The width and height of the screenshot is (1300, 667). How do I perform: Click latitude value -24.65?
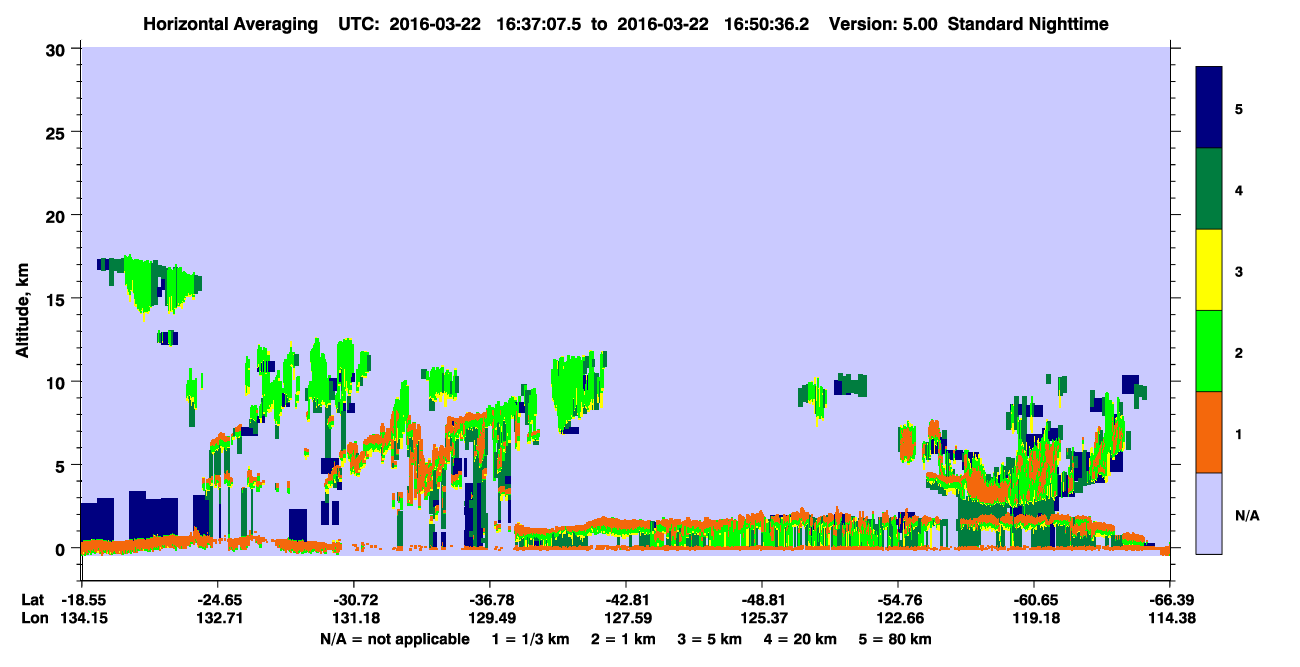[218, 599]
